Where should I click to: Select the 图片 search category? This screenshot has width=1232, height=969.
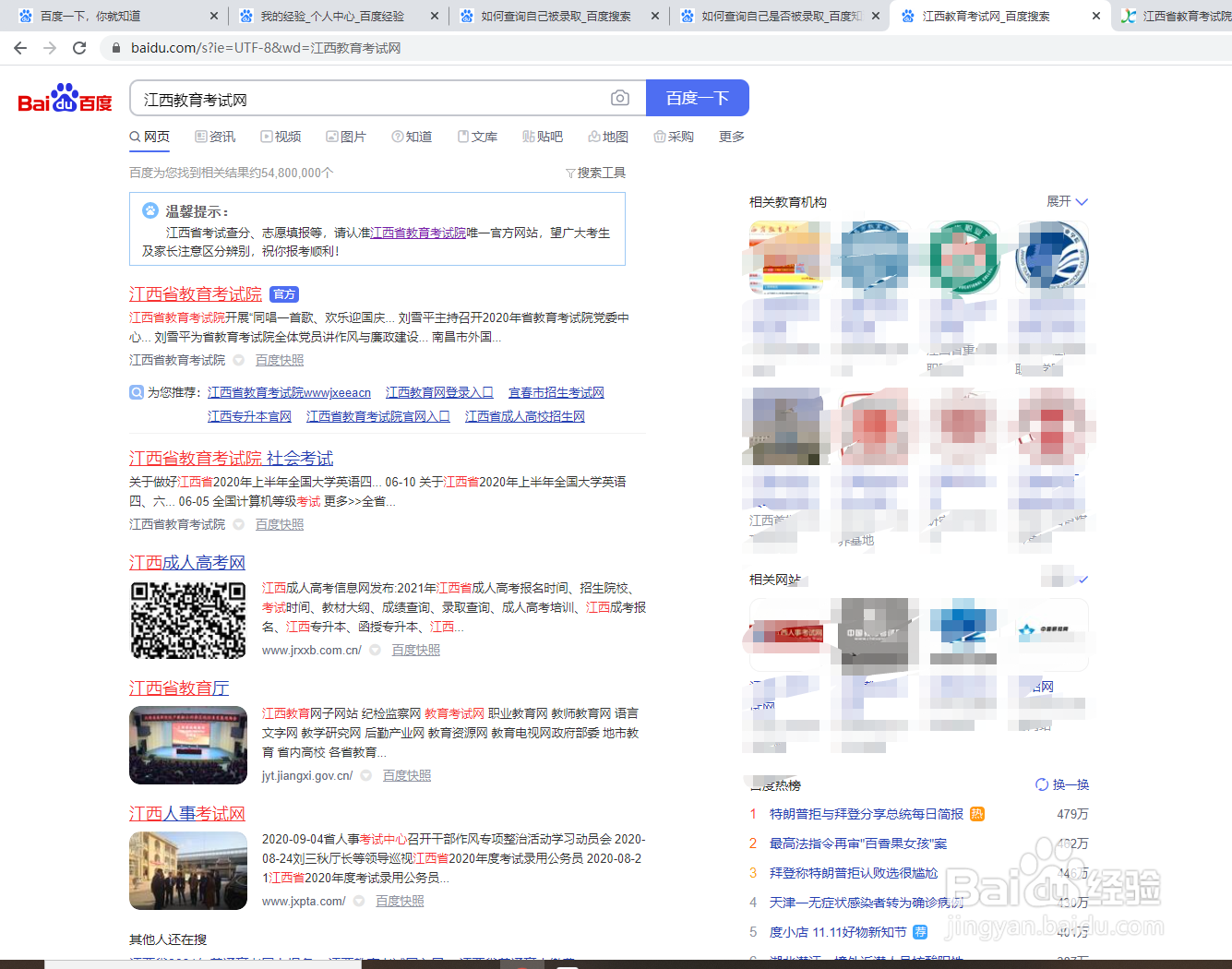346,137
